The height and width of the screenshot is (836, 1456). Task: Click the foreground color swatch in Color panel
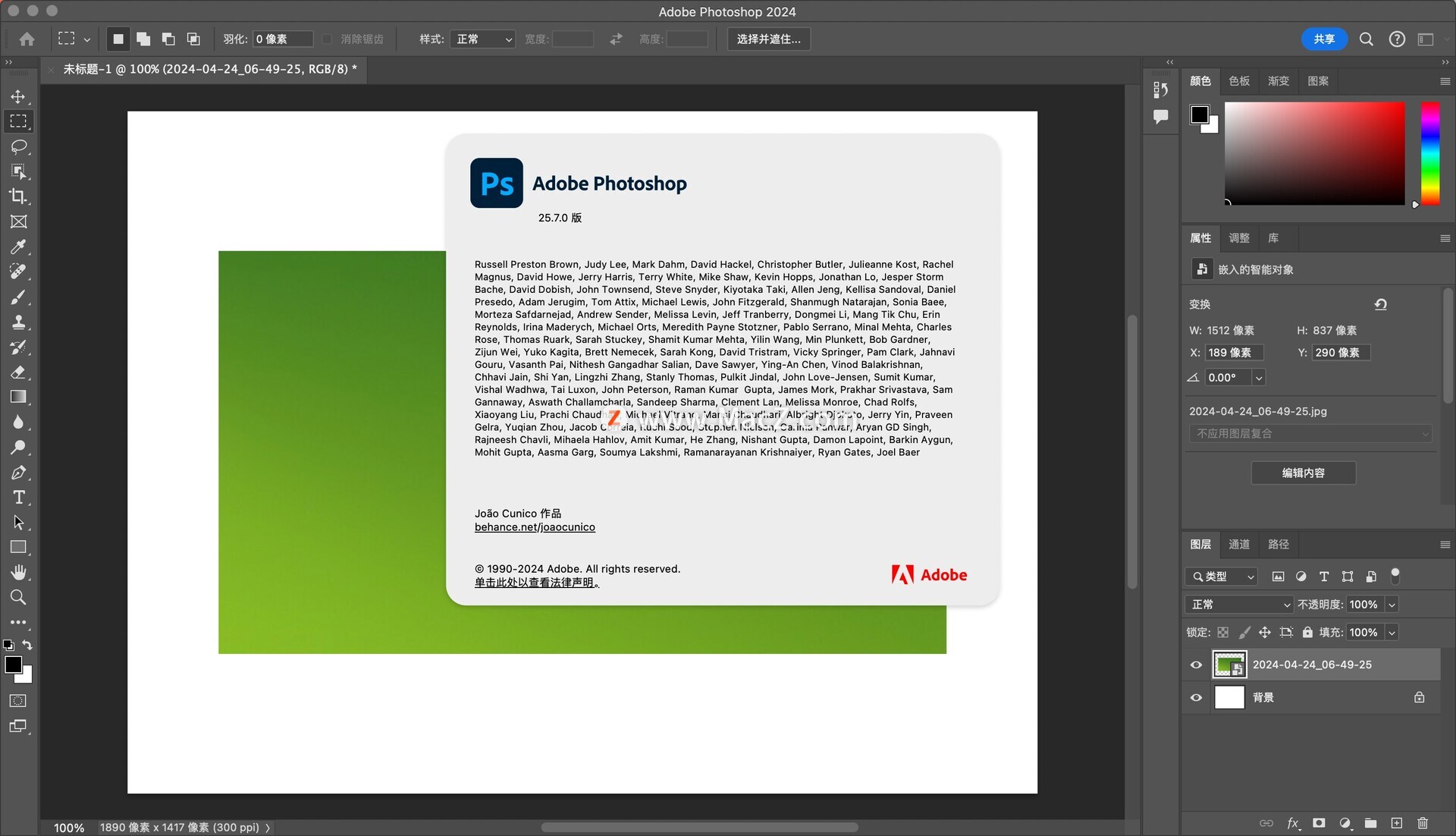tap(1199, 115)
